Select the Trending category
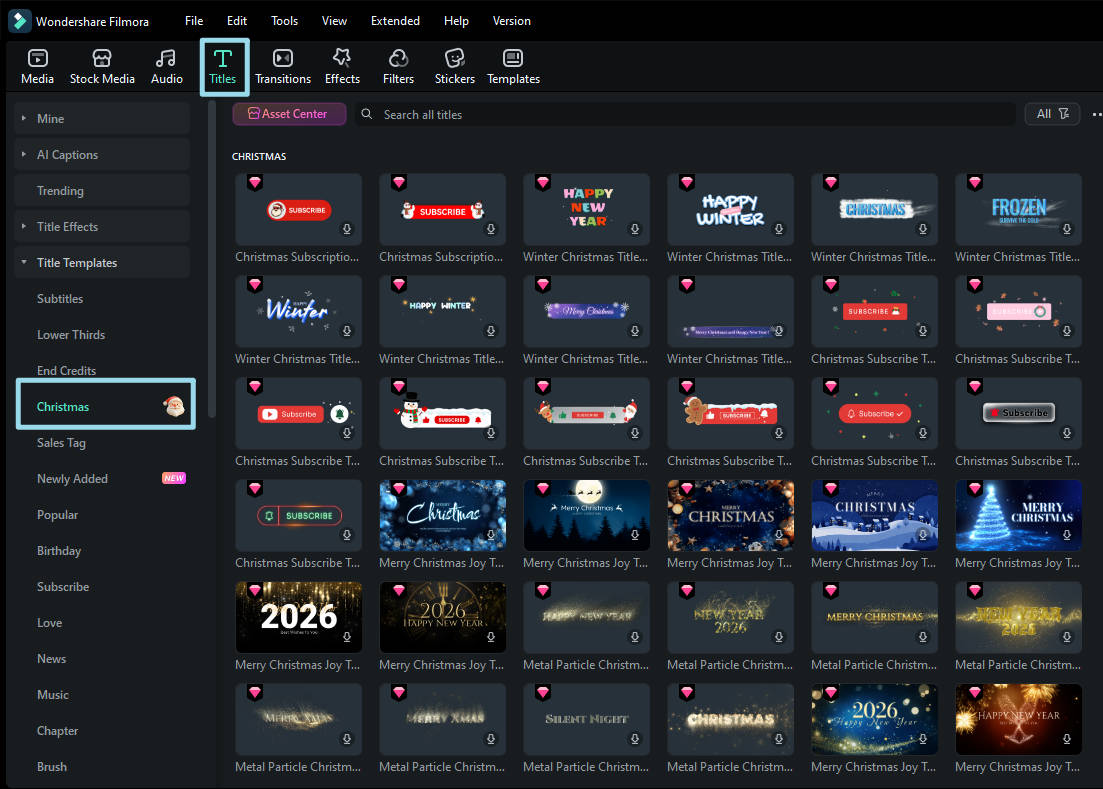Screen dimensions: 1103x789 [102, 191]
